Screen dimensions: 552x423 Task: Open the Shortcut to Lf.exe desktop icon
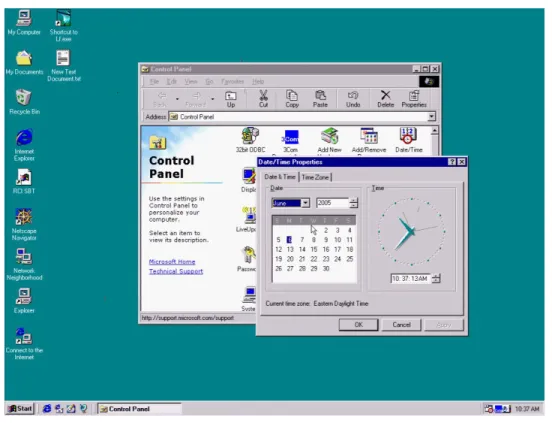coord(63,25)
